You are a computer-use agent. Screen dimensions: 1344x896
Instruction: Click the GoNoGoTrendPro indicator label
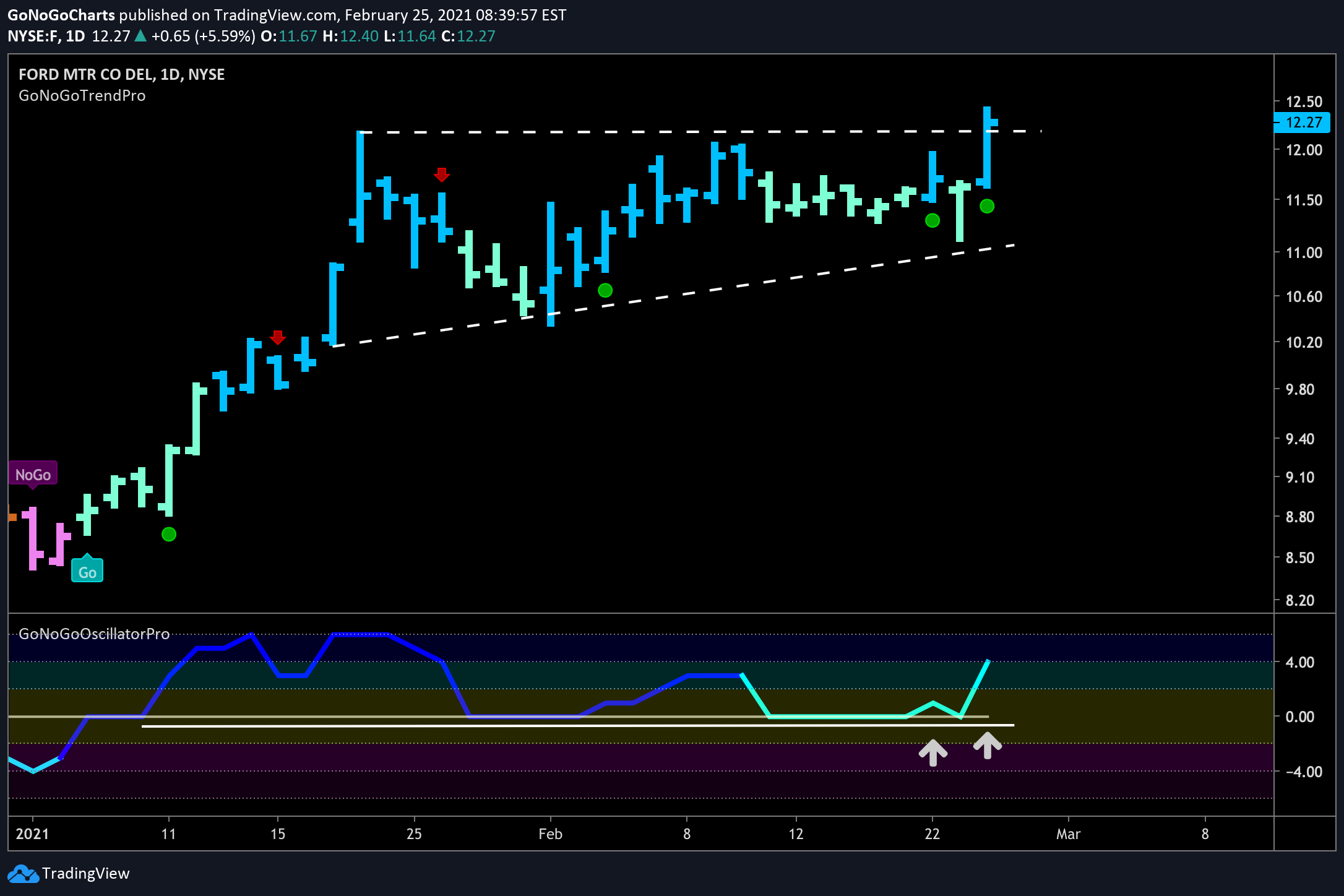tap(82, 95)
